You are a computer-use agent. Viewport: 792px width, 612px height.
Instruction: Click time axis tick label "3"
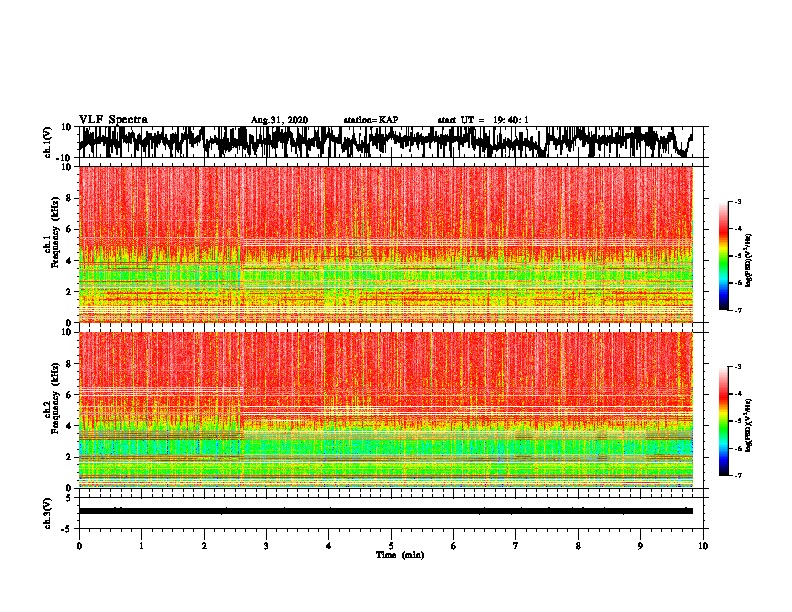[x=266, y=546]
